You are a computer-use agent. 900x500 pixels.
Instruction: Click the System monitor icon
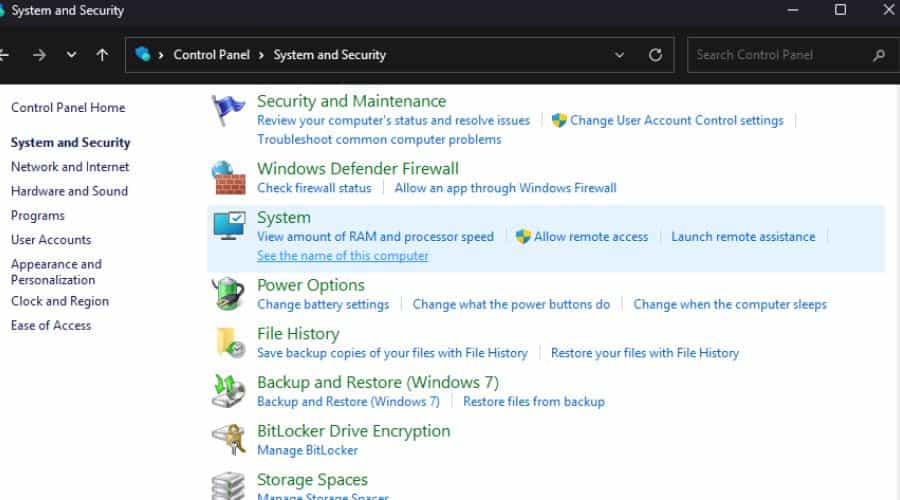[x=229, y=227]
